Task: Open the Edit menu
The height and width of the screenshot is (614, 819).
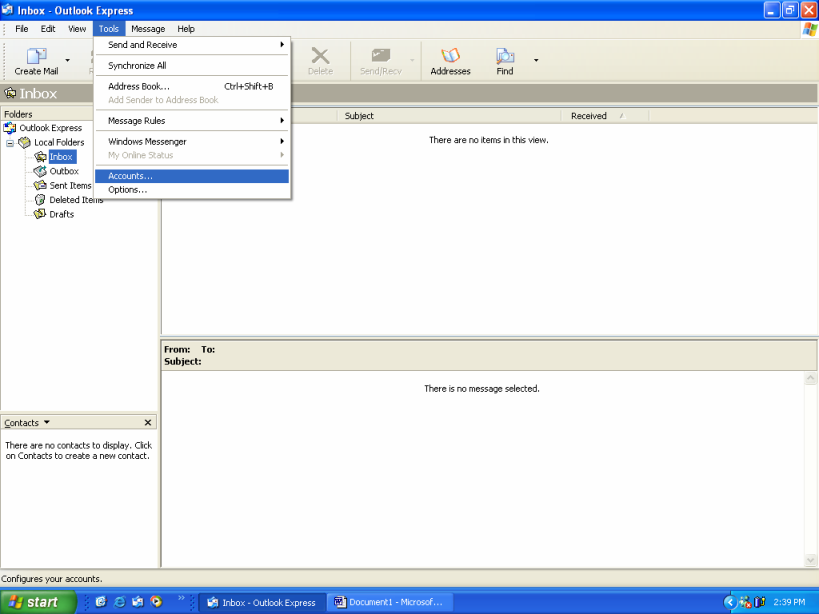Action: coord(48,29)
